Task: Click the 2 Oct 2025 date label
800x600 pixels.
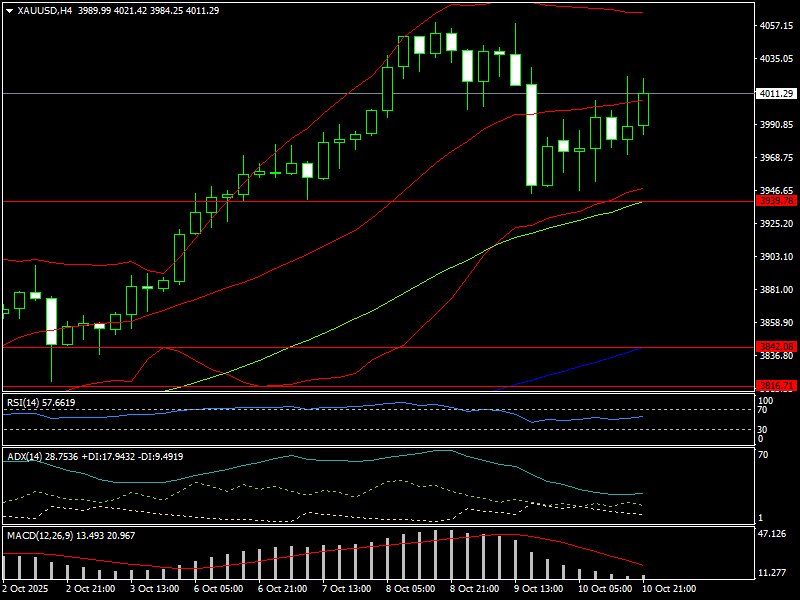Action: pos(25,590)
